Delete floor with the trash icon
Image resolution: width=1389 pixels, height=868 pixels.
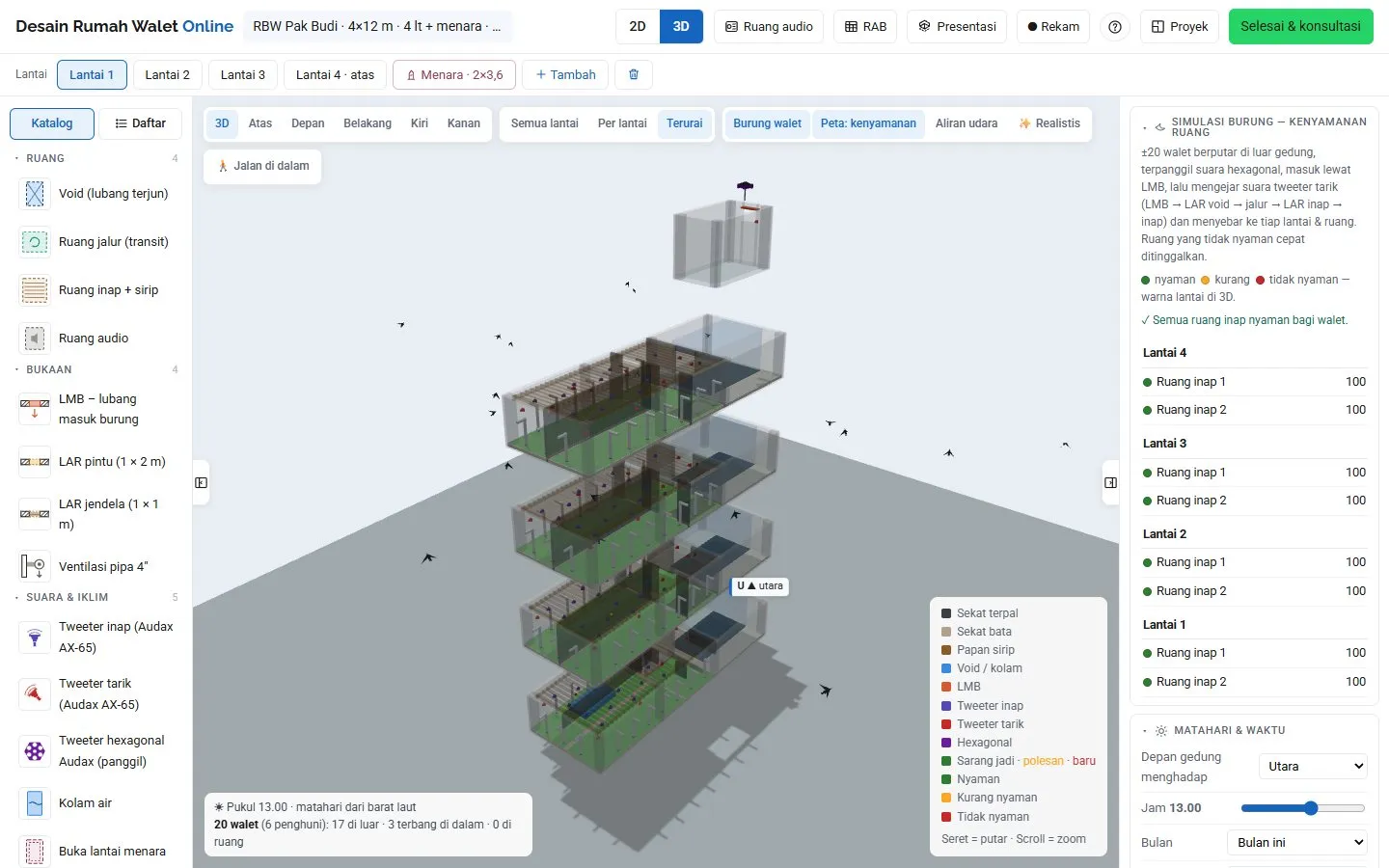[x=634, y=74]
